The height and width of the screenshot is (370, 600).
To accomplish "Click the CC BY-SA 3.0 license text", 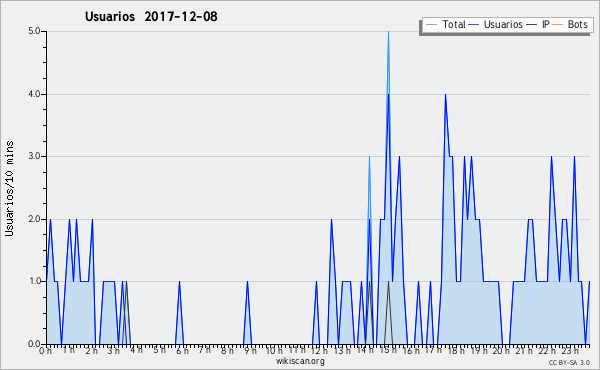I will 569,362.
